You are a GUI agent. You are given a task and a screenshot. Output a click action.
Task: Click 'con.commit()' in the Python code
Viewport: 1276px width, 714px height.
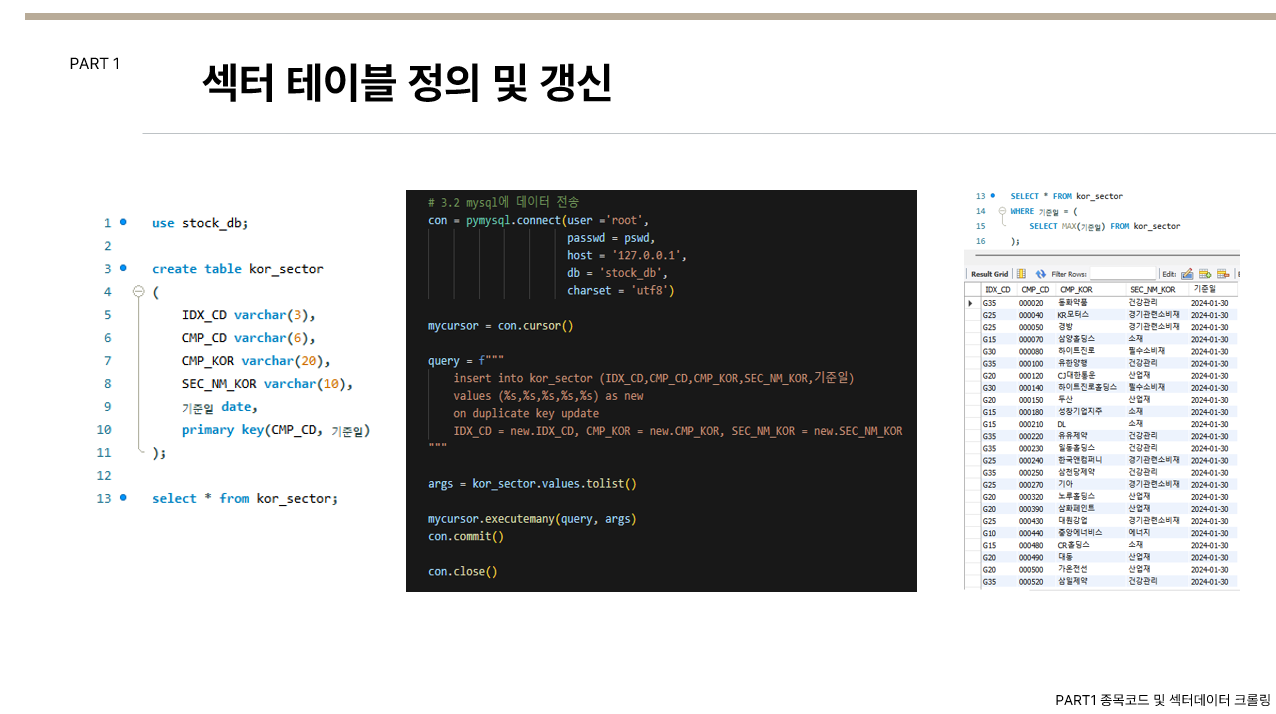click(466, 536)
